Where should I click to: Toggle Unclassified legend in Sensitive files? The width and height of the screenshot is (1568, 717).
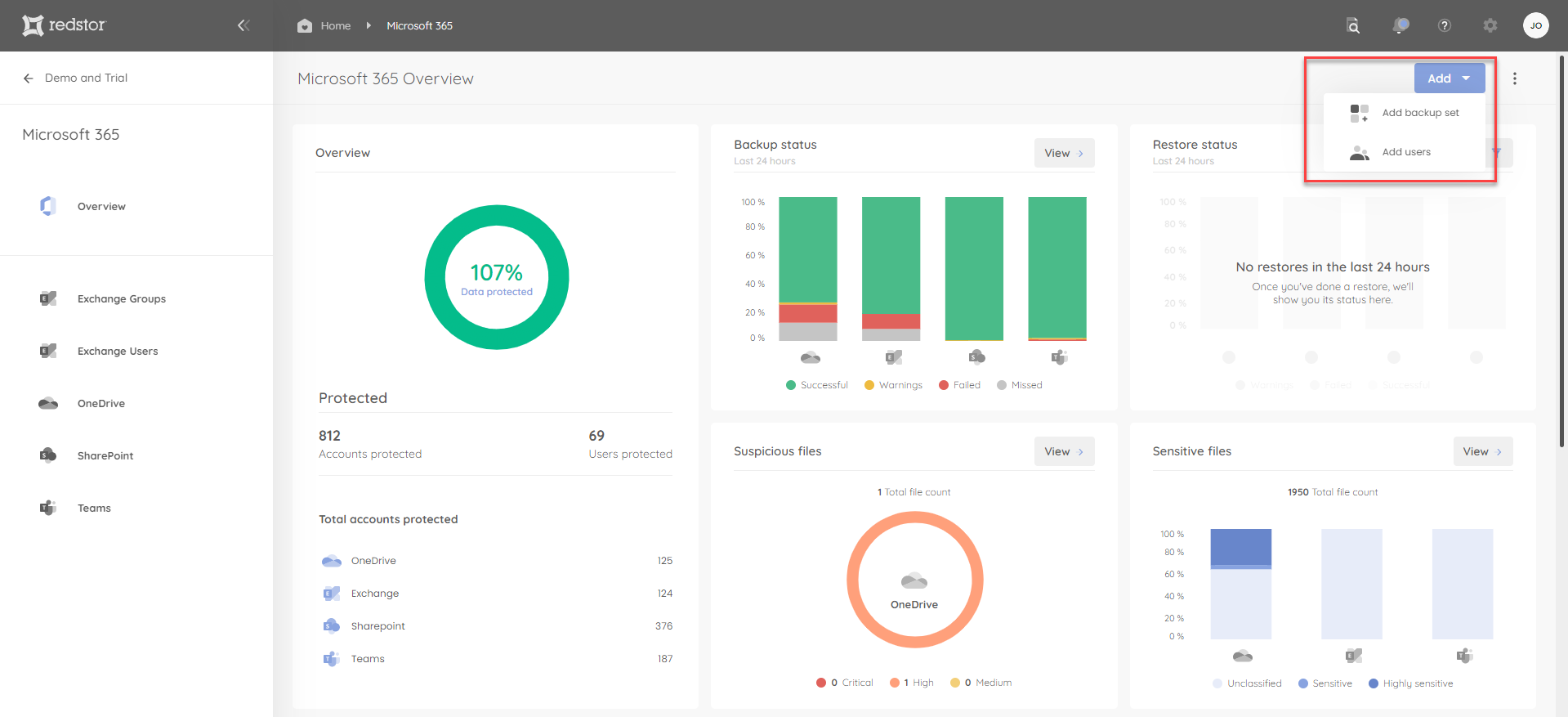(1247, 683)
